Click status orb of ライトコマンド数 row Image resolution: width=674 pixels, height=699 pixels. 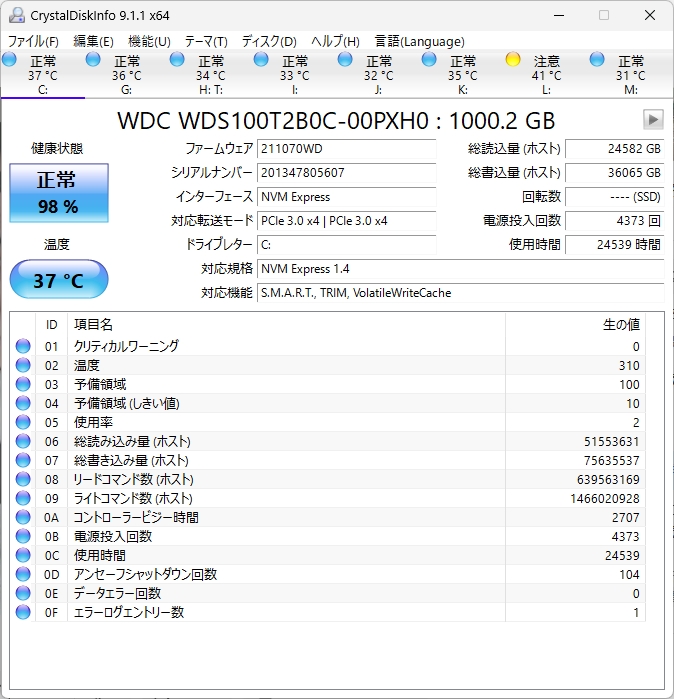point(23,498)
